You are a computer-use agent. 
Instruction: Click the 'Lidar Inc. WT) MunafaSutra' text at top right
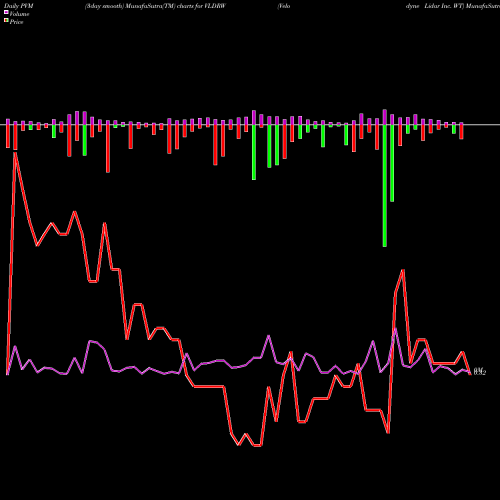pyautogui.click(x=462, y=6)
